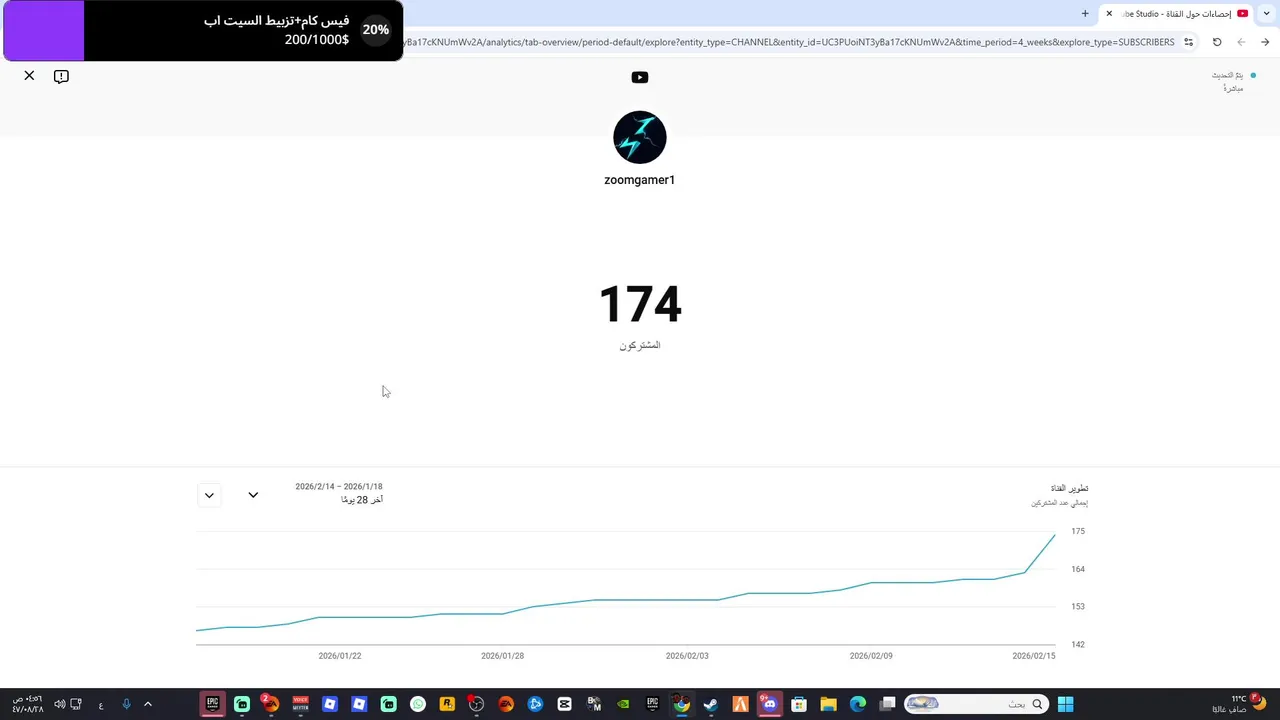1280x720 pixels.
Task: Open Task View from the taskbar
Action: 887,704
